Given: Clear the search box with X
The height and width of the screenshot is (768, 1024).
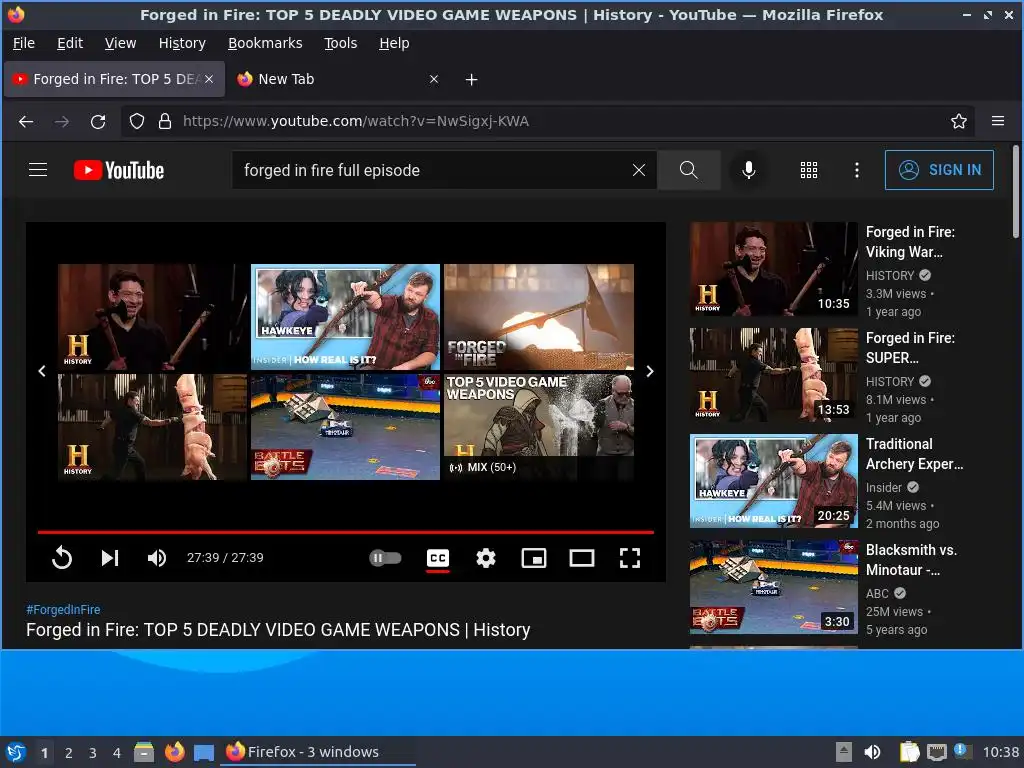Looking at the screenshot, I should 639,170.
